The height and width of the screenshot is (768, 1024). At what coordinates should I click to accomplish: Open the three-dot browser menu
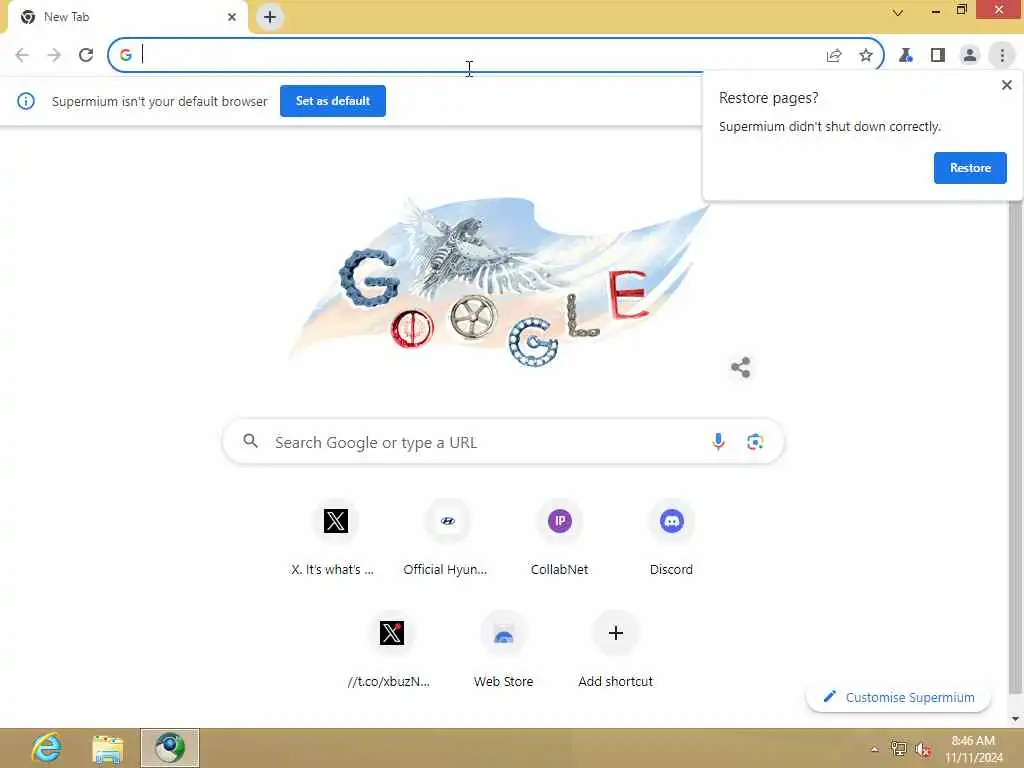point(1002,56)
